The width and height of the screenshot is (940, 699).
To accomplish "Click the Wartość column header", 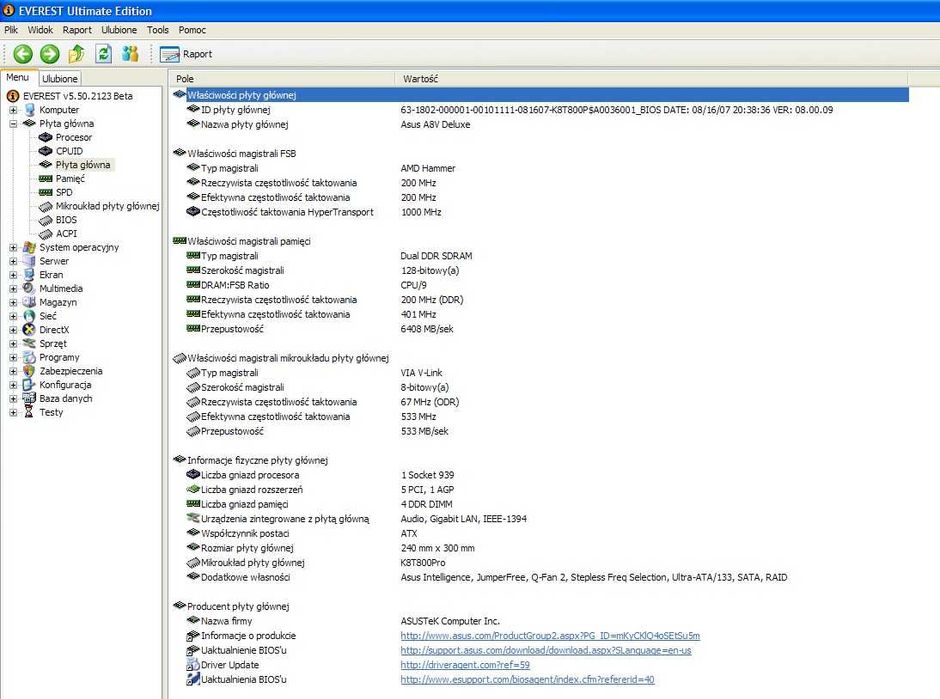I will 652,79.
